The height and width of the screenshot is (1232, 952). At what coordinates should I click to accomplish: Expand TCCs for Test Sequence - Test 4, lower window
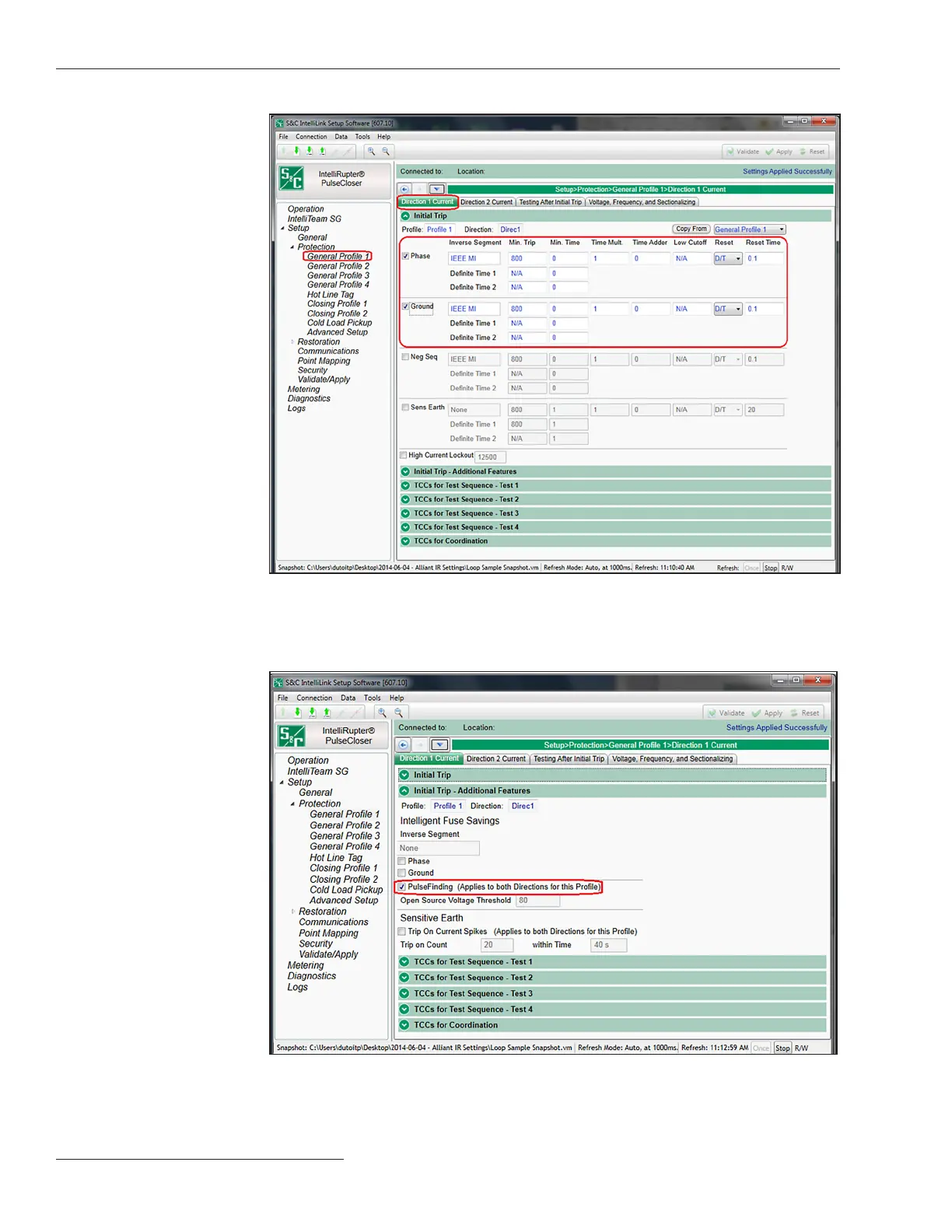coord(404,1009)
